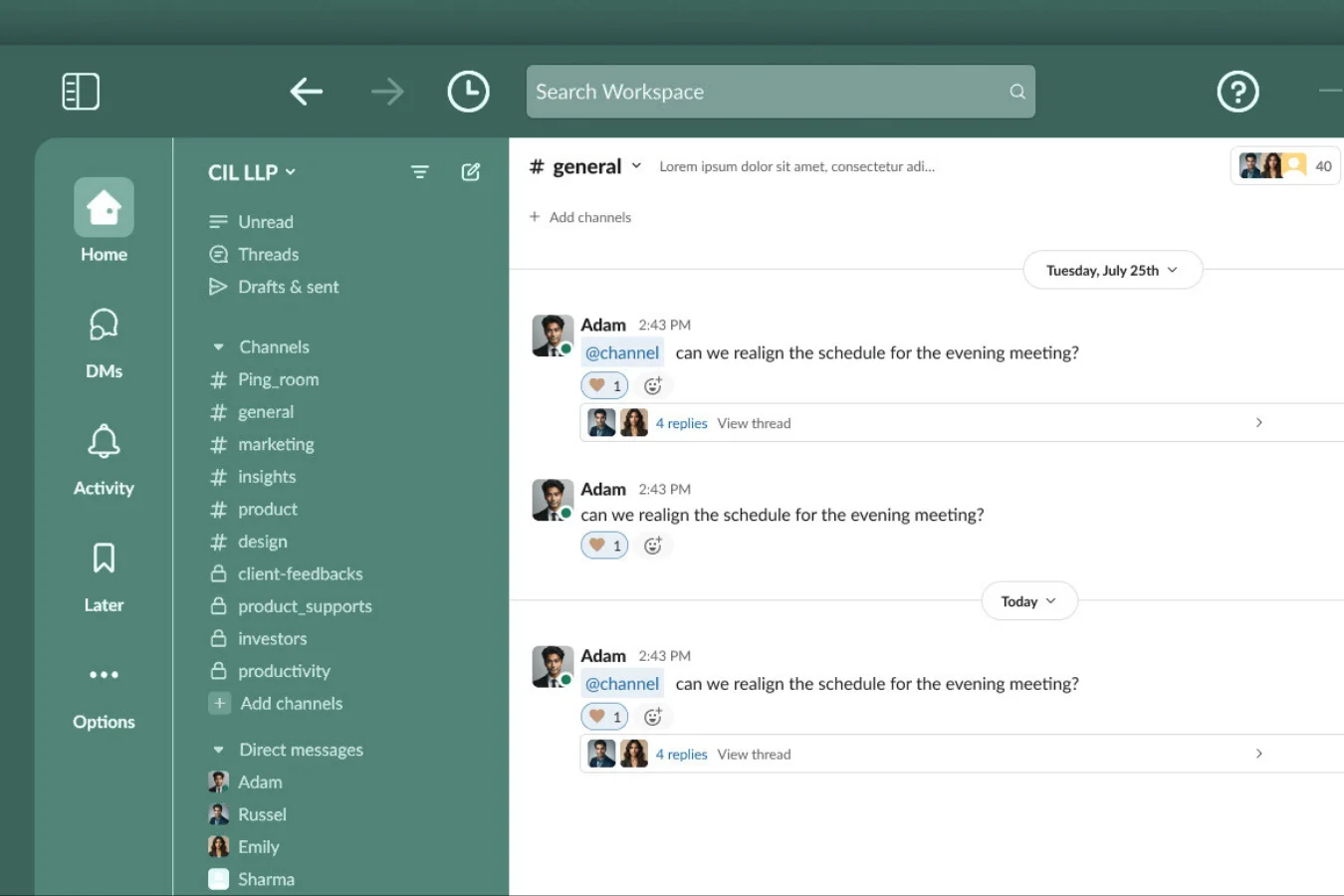Collapse the Channels section
1344x896 pixels.
(219, 347)
